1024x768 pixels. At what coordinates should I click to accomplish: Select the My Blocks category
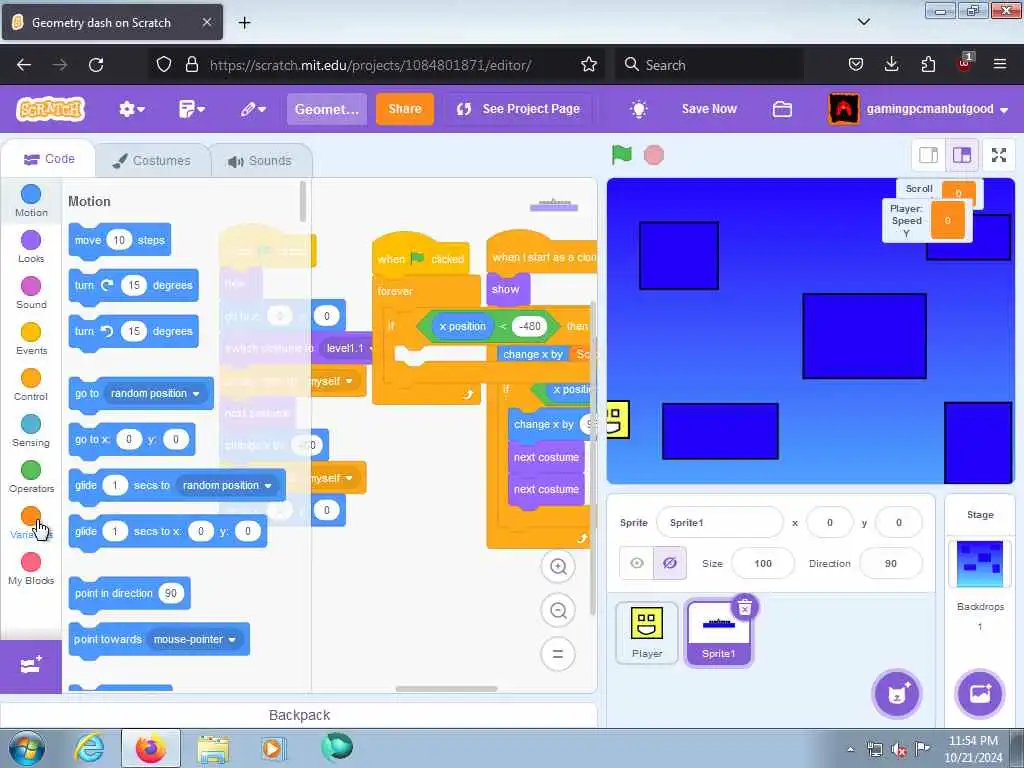[31, 569]
